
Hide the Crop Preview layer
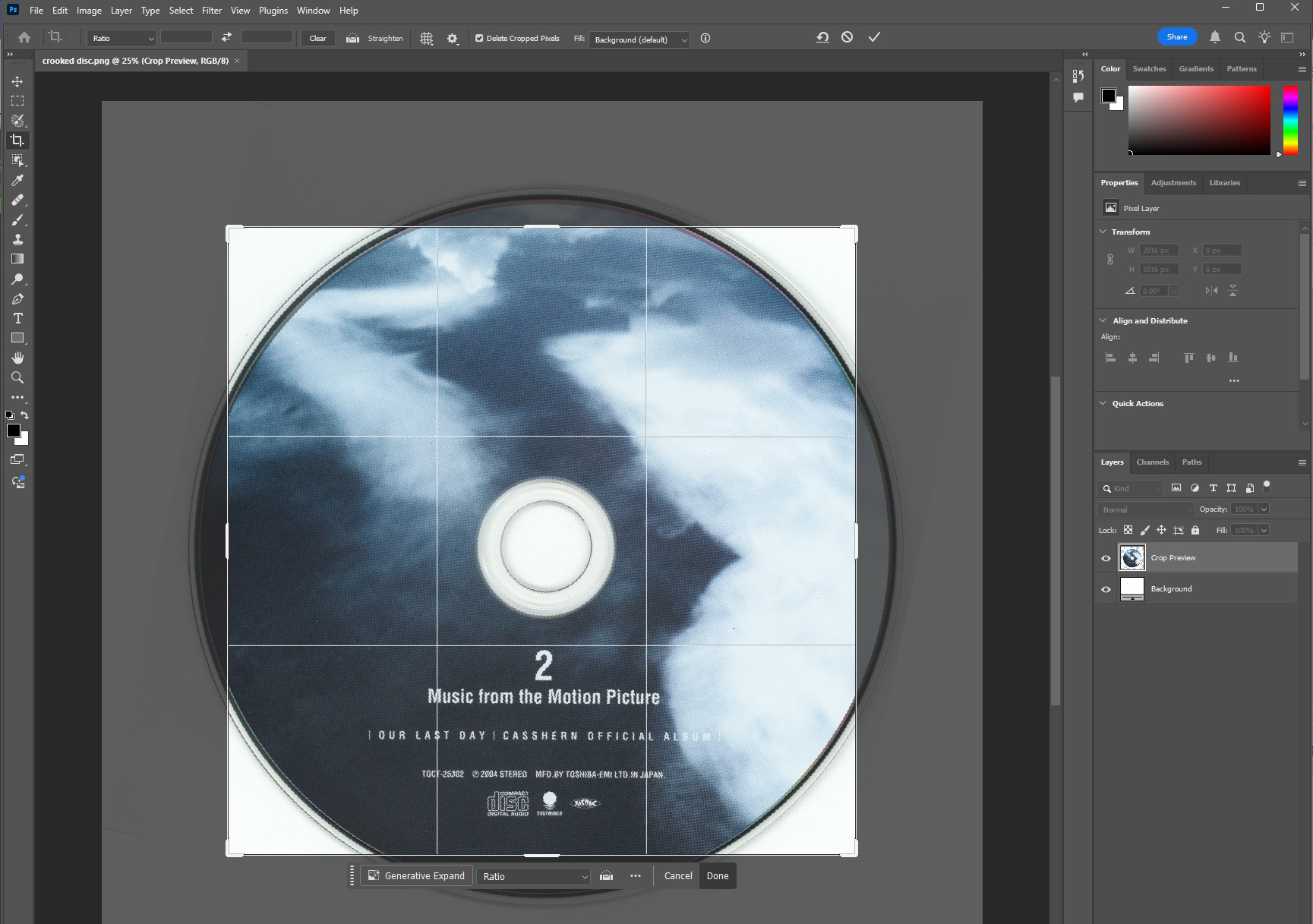pyautogui.click(x=1106, y=558)
